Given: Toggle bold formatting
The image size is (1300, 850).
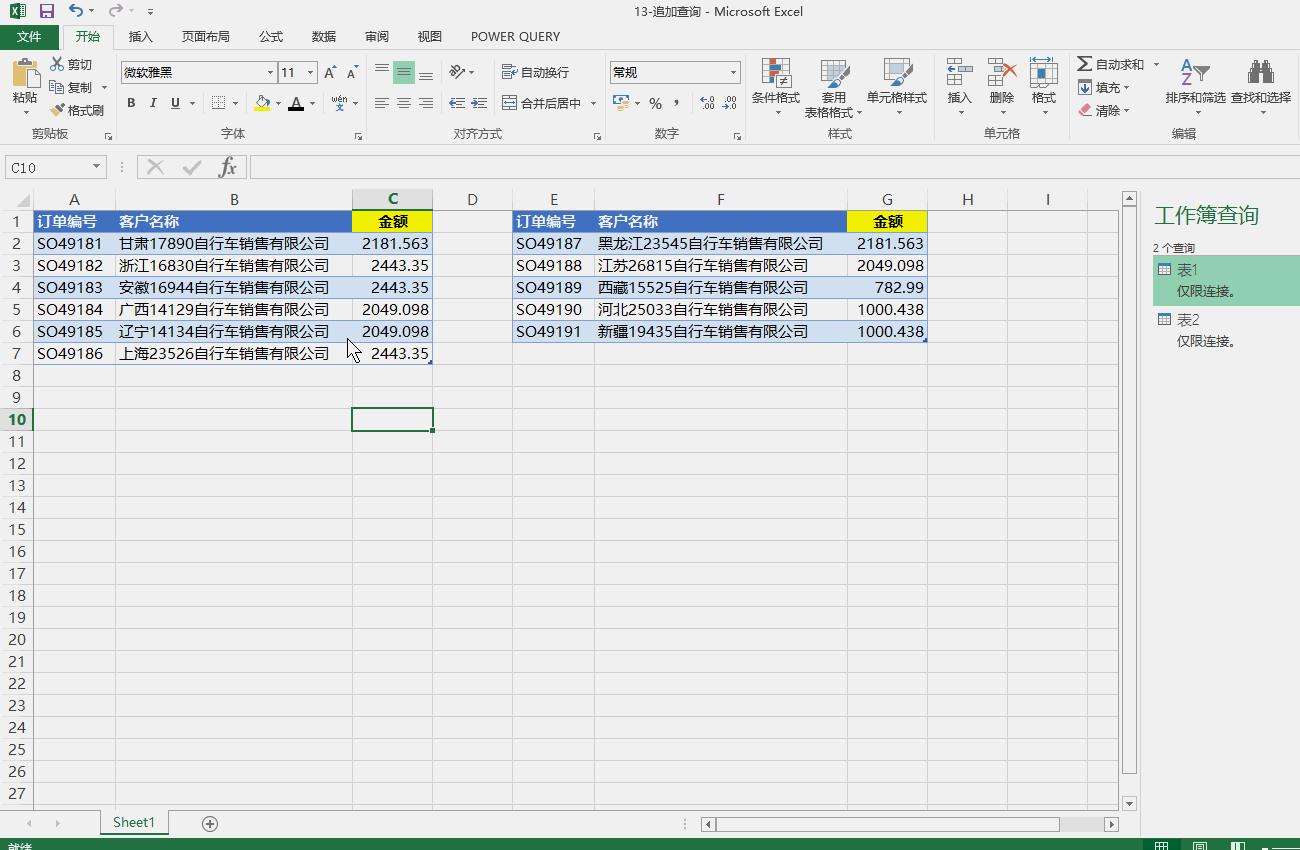Looking at the screenshot, I should click(x=131, y=103).
